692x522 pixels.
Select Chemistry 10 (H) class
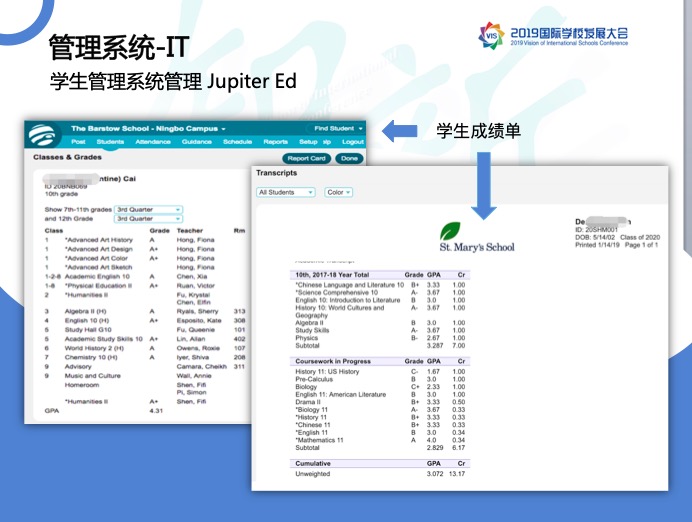click(x=91, y=357)
